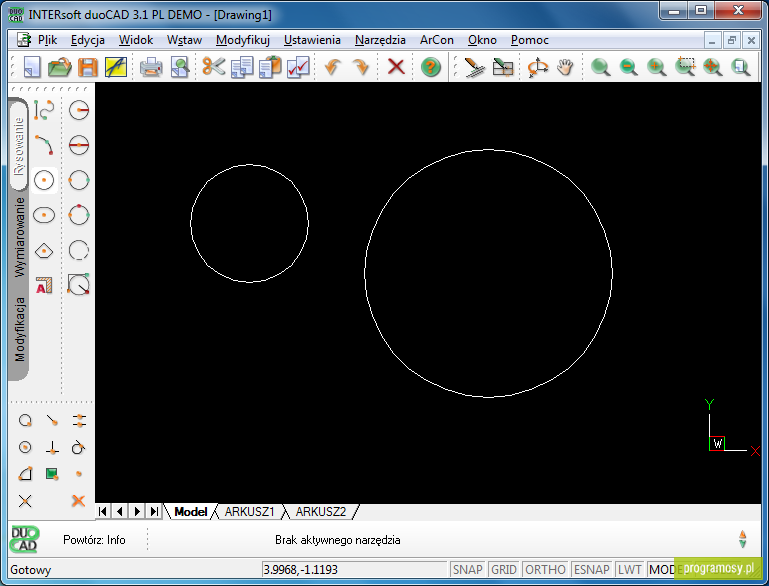This screenshot has width=769, height=586.
Task: Click the zoom extents magnifier with arrows
Action: point(713,67)
